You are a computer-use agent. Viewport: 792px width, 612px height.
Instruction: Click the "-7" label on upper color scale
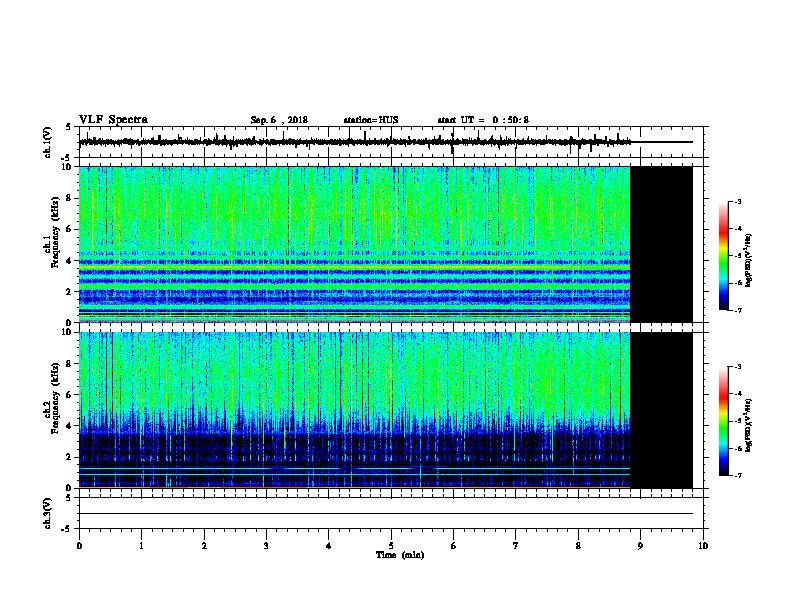(737, 310)
